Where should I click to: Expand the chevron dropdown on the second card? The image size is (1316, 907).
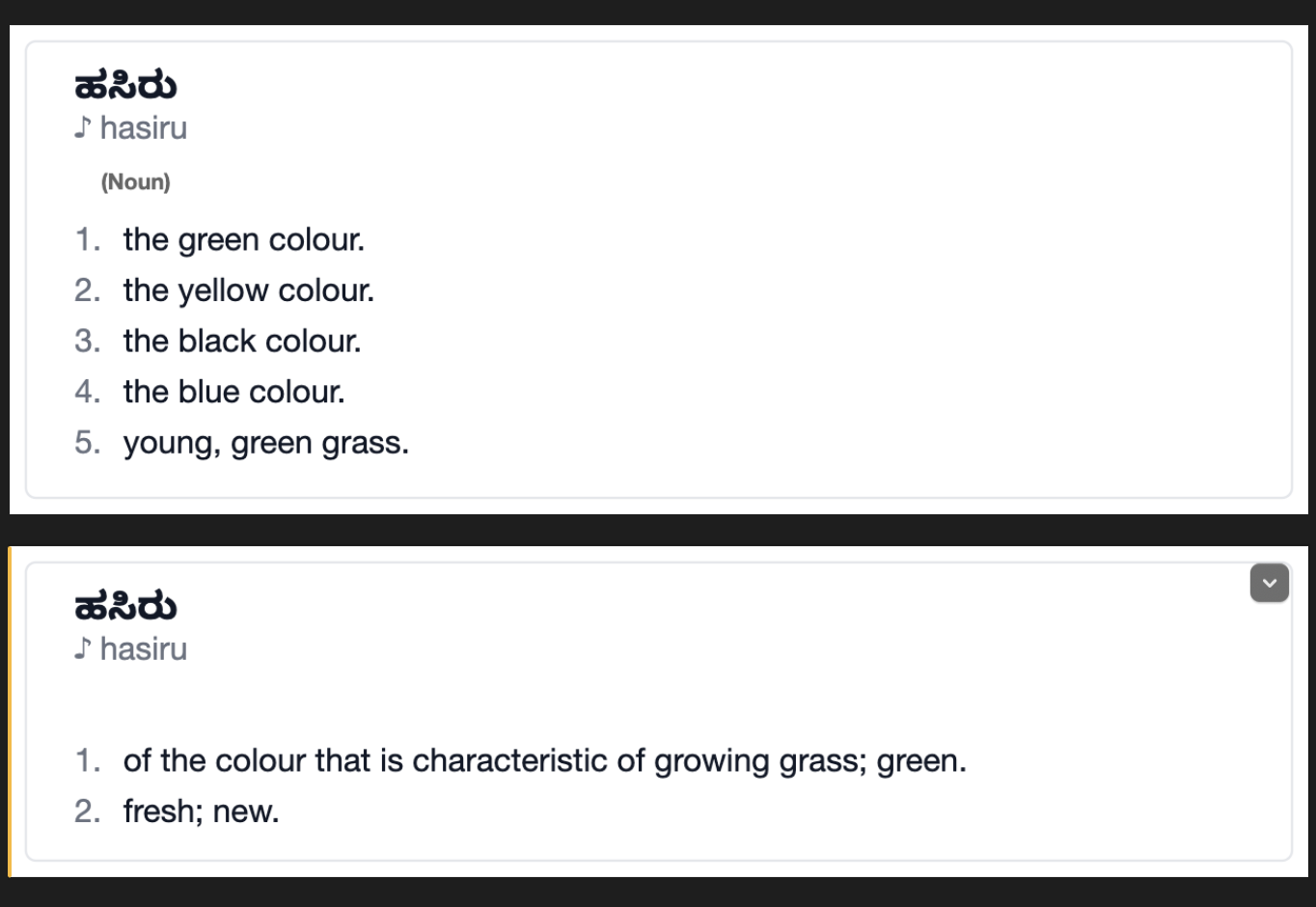click(1269, 583)
